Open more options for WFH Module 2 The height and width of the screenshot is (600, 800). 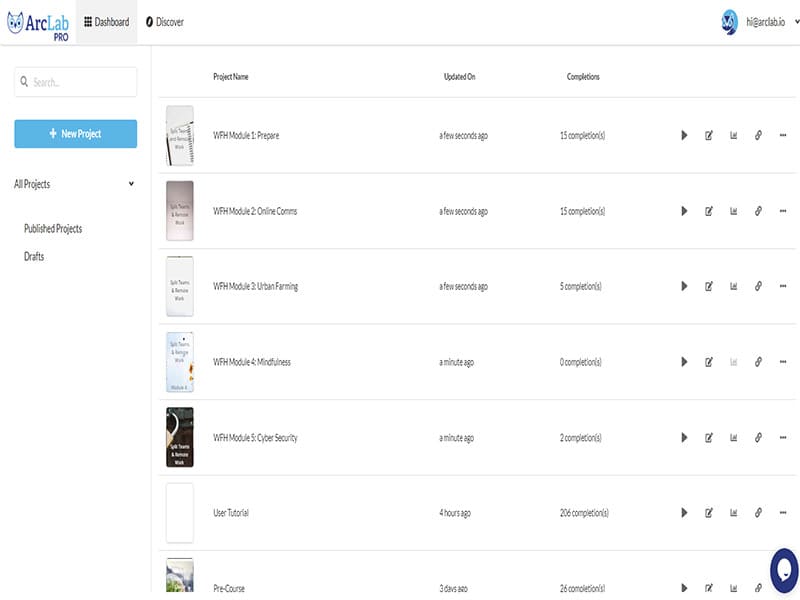[782, 211]
